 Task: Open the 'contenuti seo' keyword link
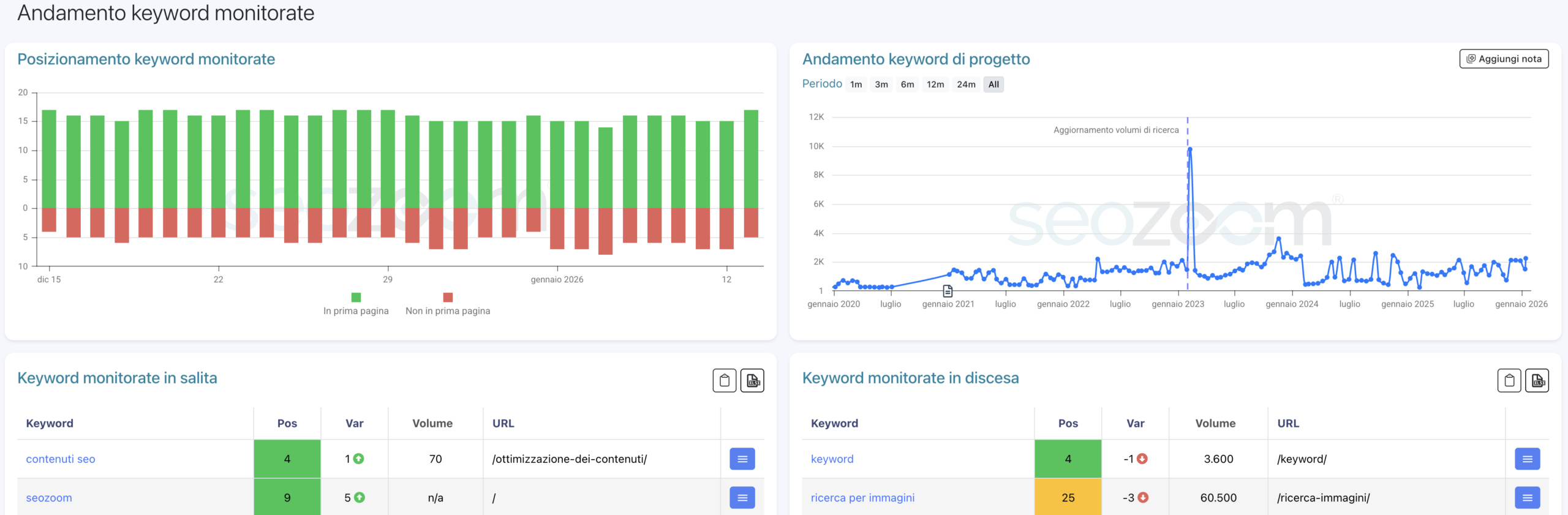click(x=61, y=459)
